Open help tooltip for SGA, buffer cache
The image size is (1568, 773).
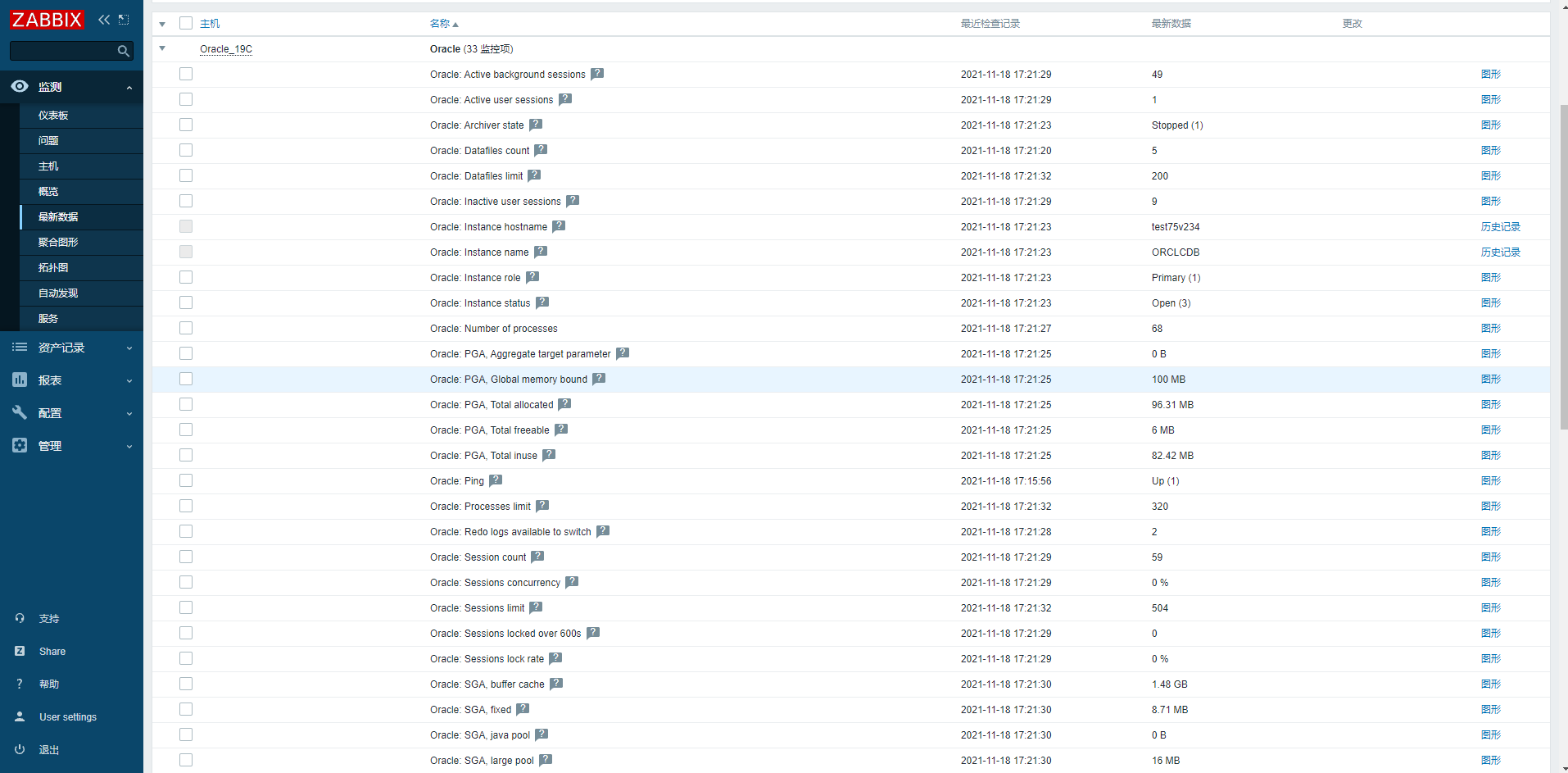[556, 684]
